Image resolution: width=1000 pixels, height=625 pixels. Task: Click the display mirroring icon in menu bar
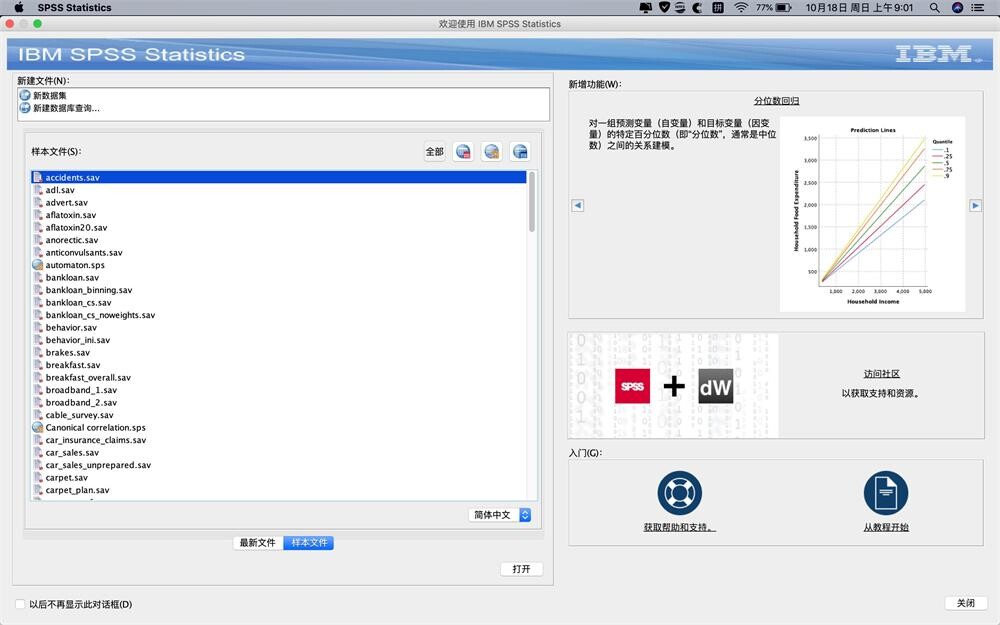tap(645, 8)
